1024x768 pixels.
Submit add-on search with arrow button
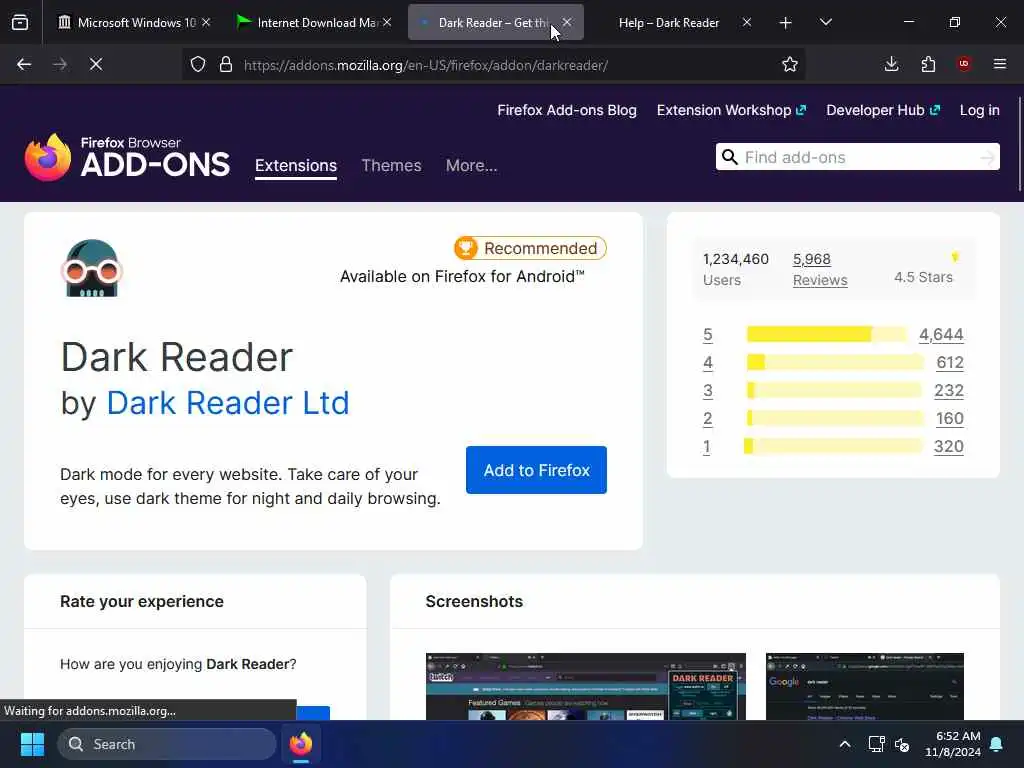point(988,157)
